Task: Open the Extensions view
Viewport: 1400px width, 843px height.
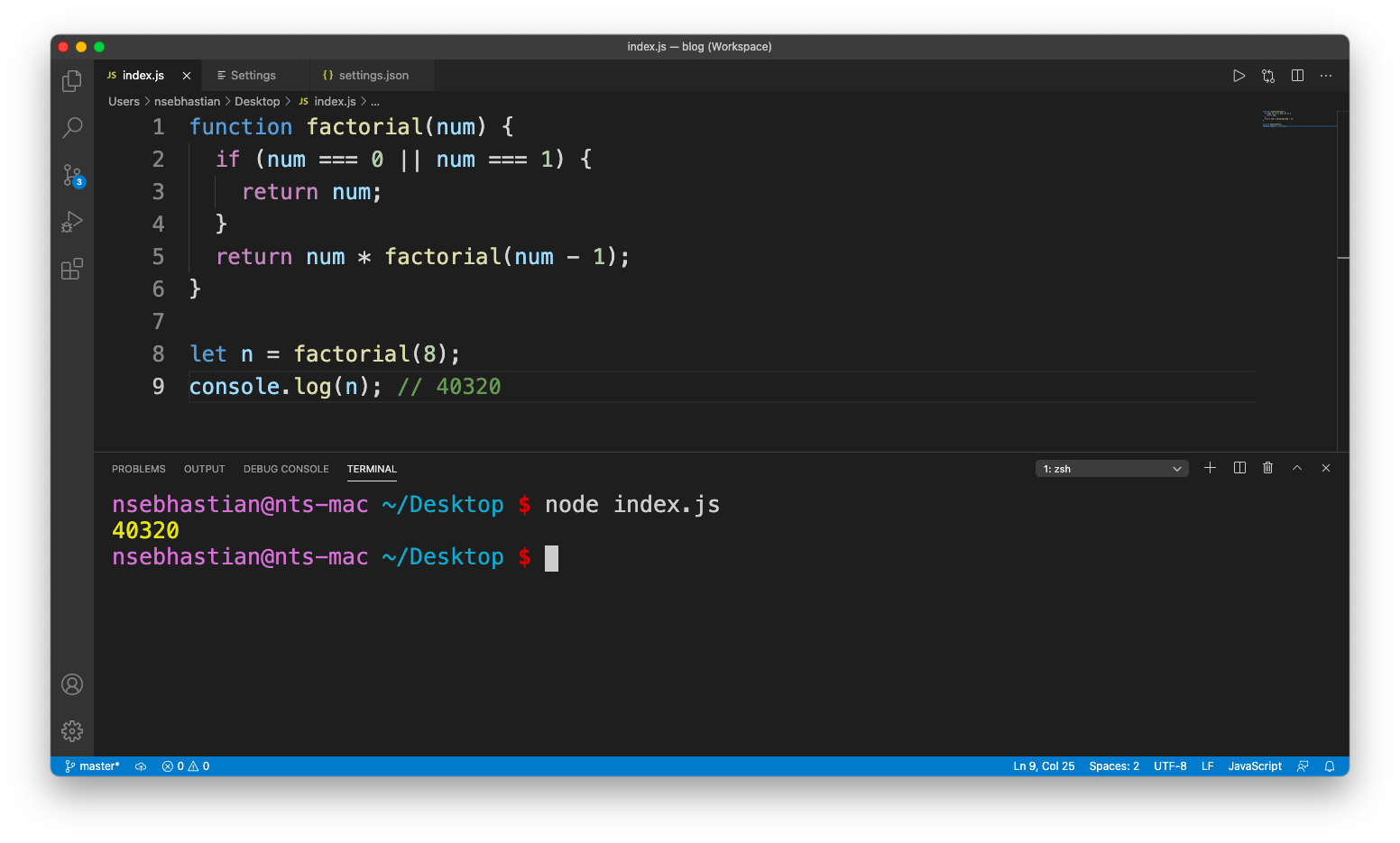Action: [x=72, y=269]
